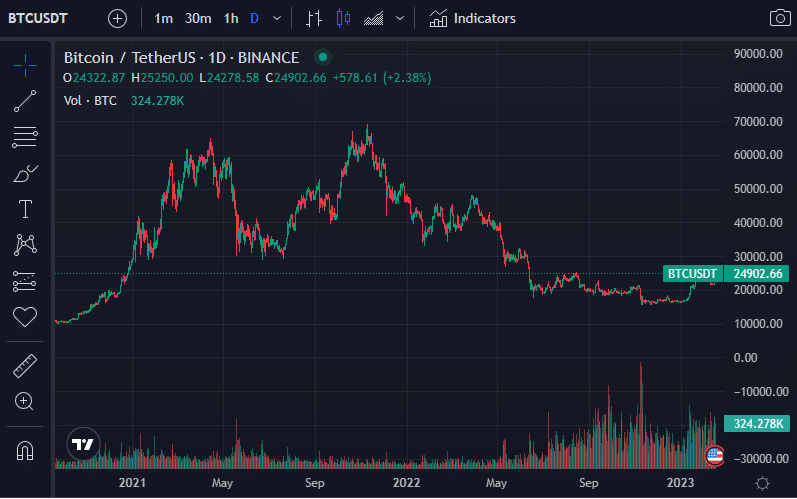Image resolution: width=797 pixels, height=499 pixels.
Task: Click the 2023 time axis label
Action: coord(680,483)
